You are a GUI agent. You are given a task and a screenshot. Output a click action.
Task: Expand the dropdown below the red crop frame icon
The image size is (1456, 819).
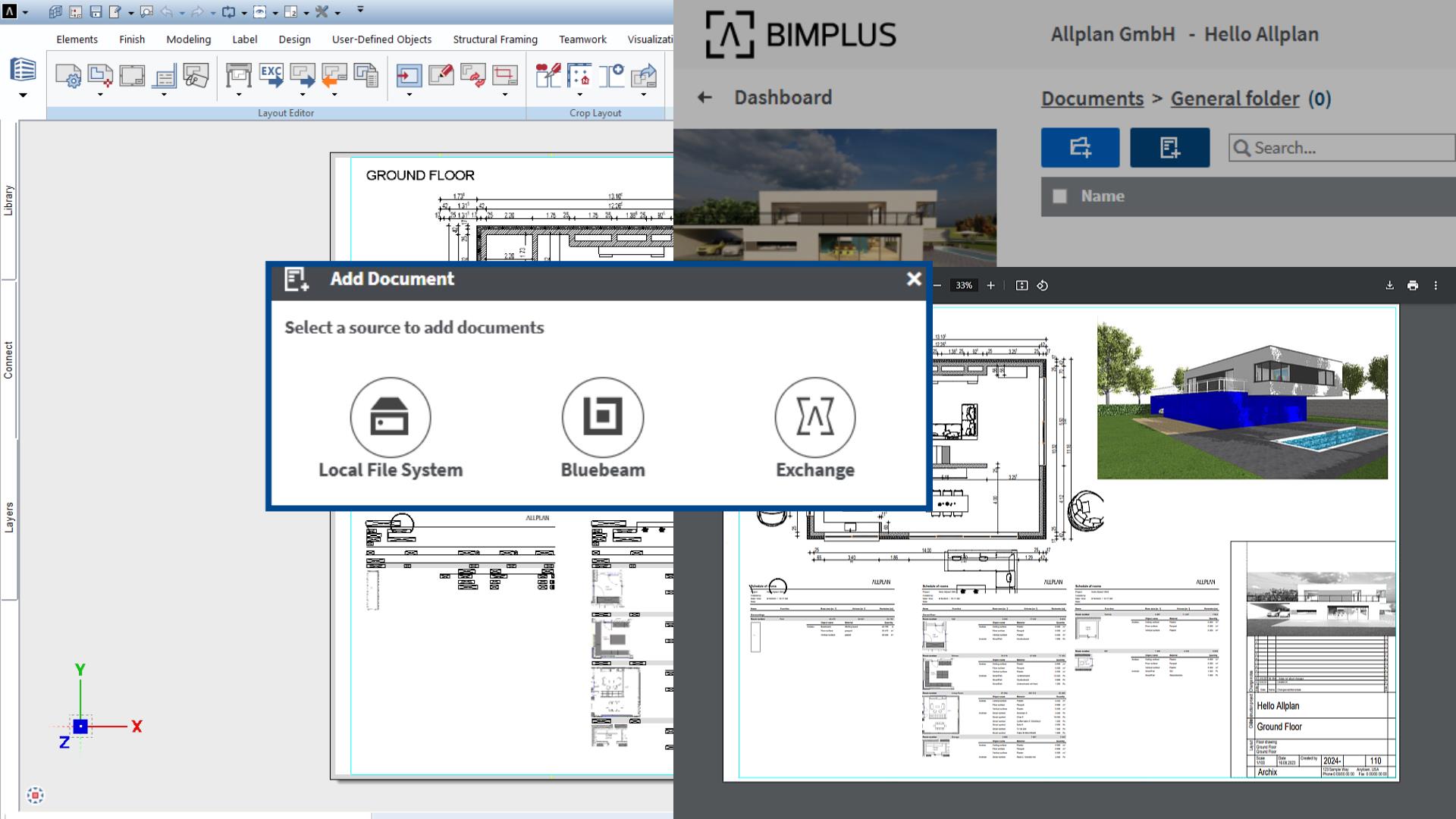pyautogui.click(x=504, y=95)
